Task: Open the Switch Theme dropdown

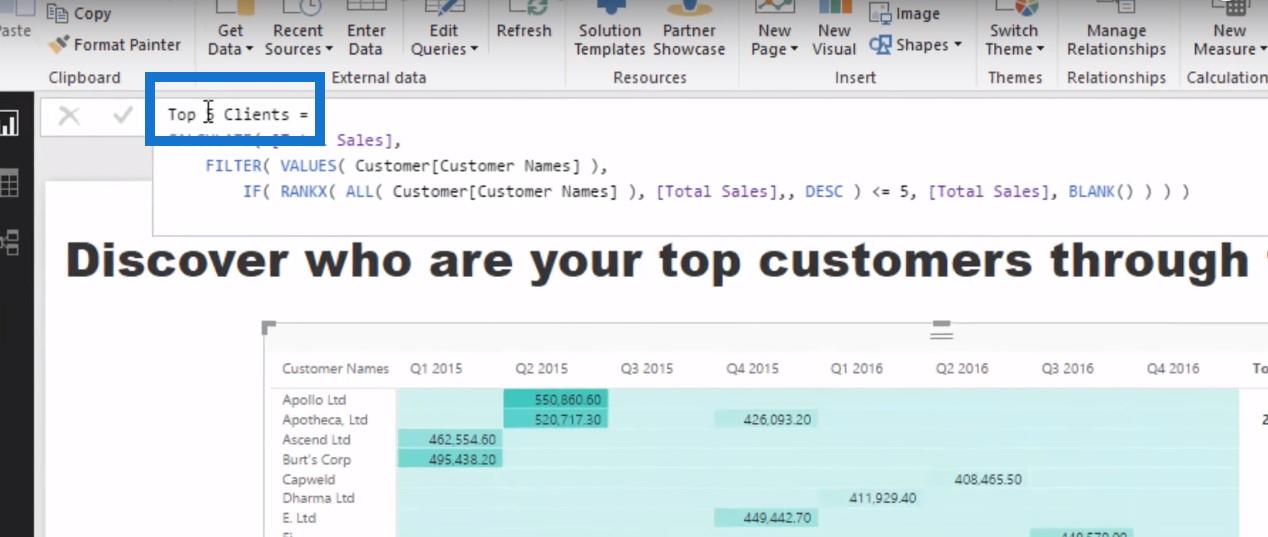Action: pos(1014,30)
